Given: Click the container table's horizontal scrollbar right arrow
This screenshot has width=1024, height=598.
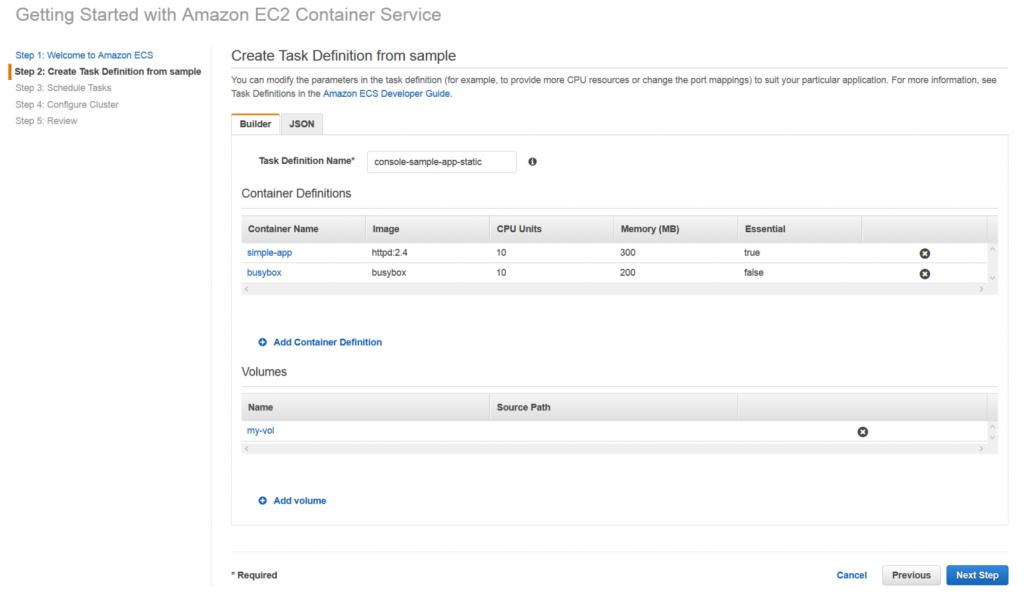Looking at the screenshot, I should (x=981, y=289).
